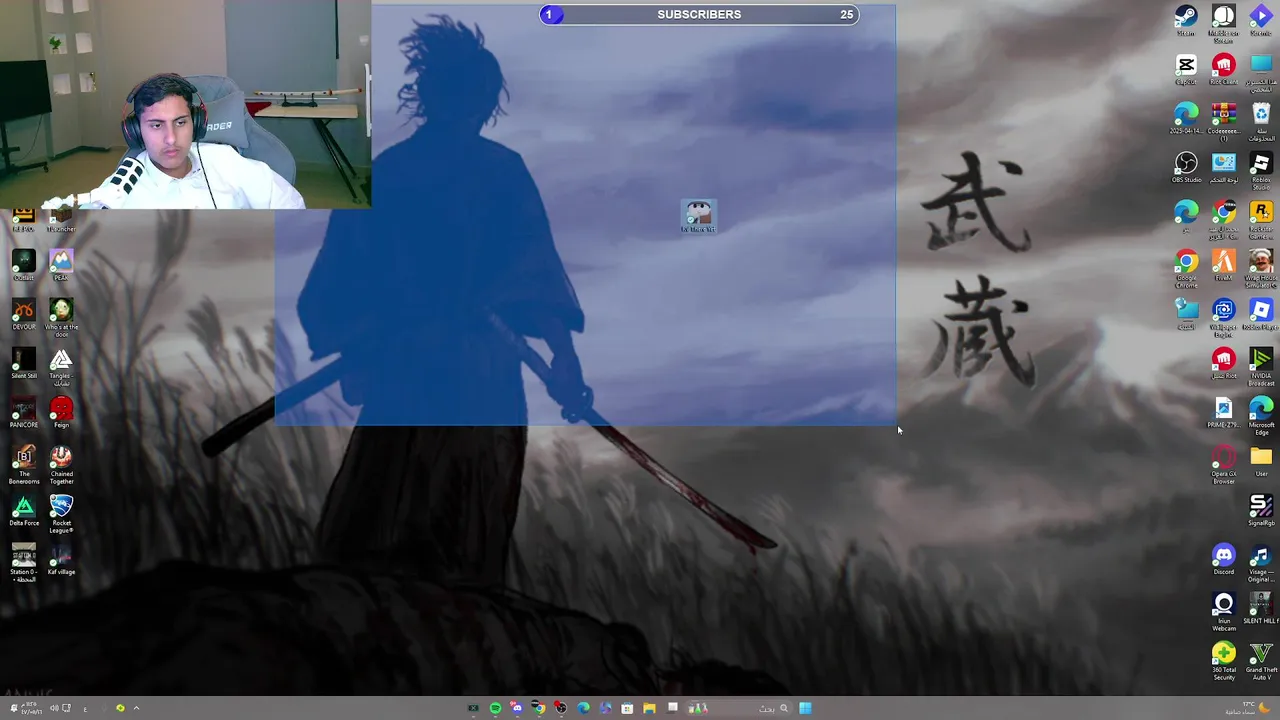Open the Visage Original soundtrack shortcut
The height and width of the screenshot is (720, 1280).
pos(1261,563)
